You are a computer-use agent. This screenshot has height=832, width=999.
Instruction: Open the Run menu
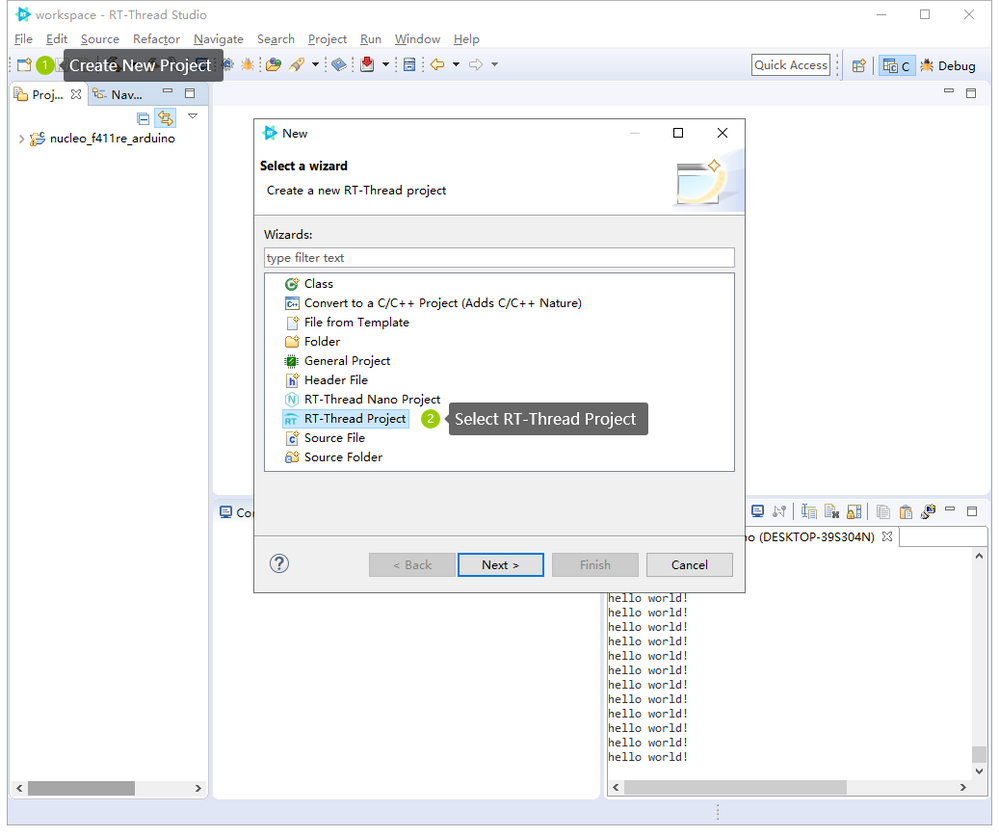pyautogui.click(x=371, y=39)
